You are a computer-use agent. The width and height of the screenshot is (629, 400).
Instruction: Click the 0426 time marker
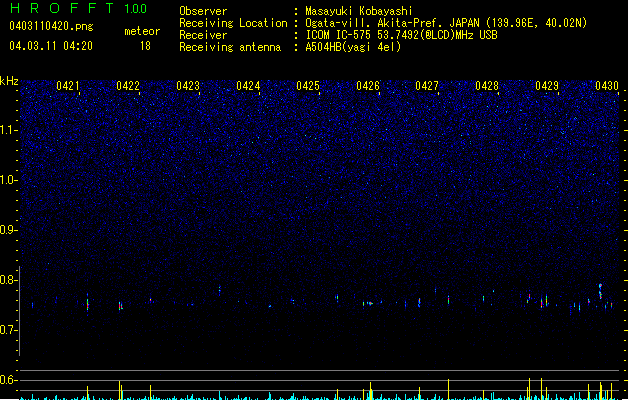click(x=368, y=86)
